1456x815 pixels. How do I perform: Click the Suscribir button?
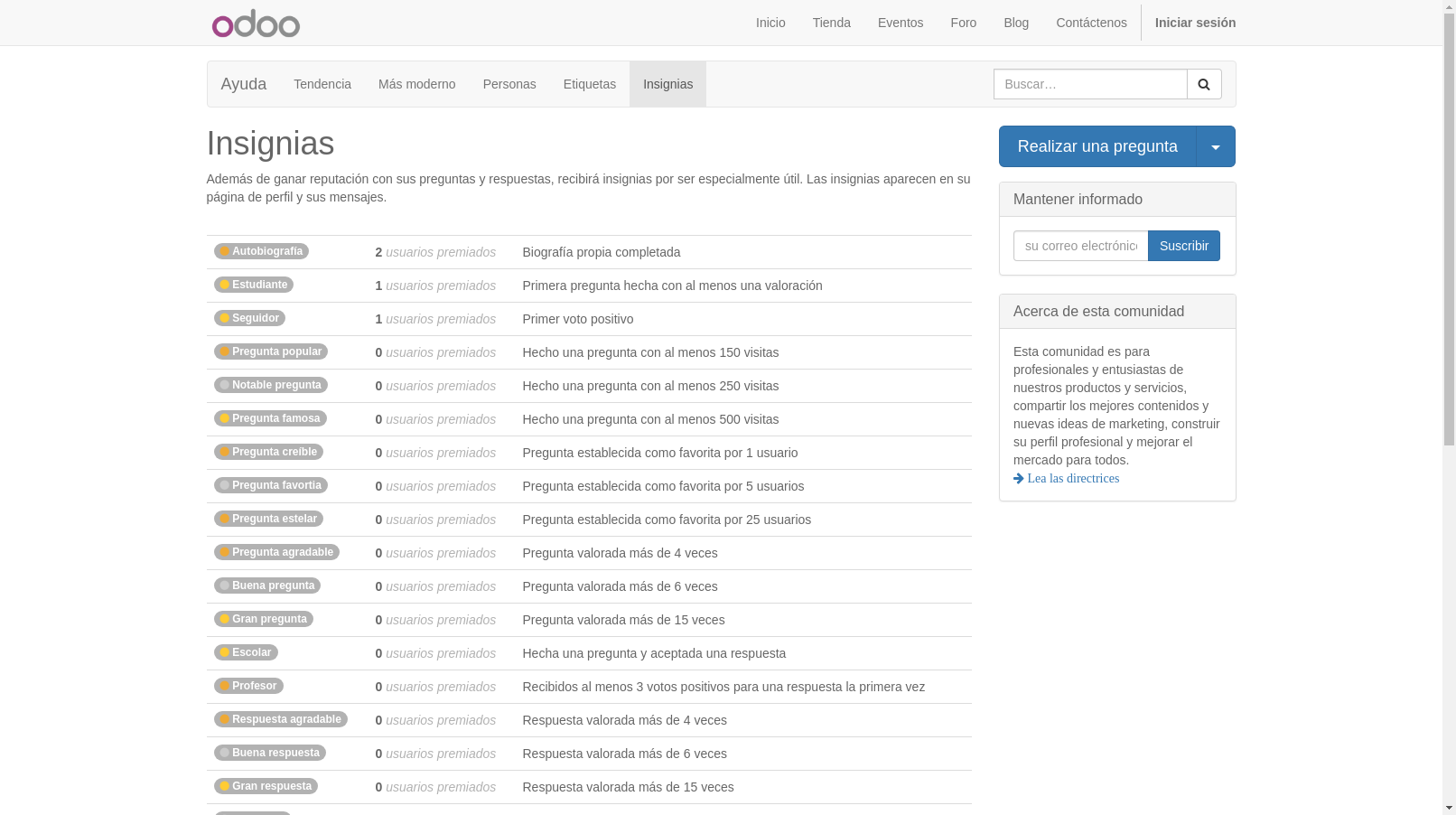click(x=1183, y=246)
